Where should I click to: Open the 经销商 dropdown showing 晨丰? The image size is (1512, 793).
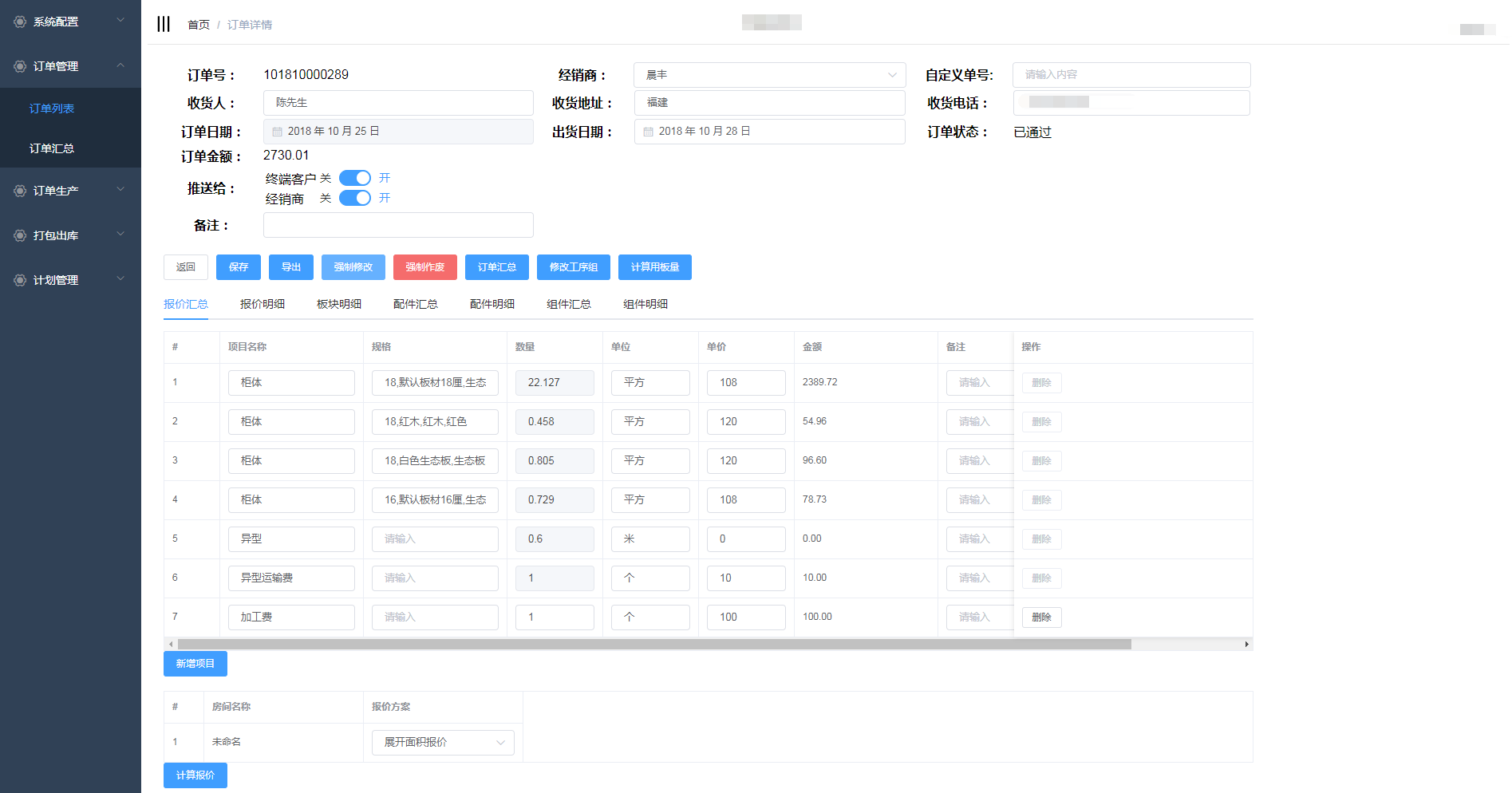[x=769, y=75]
